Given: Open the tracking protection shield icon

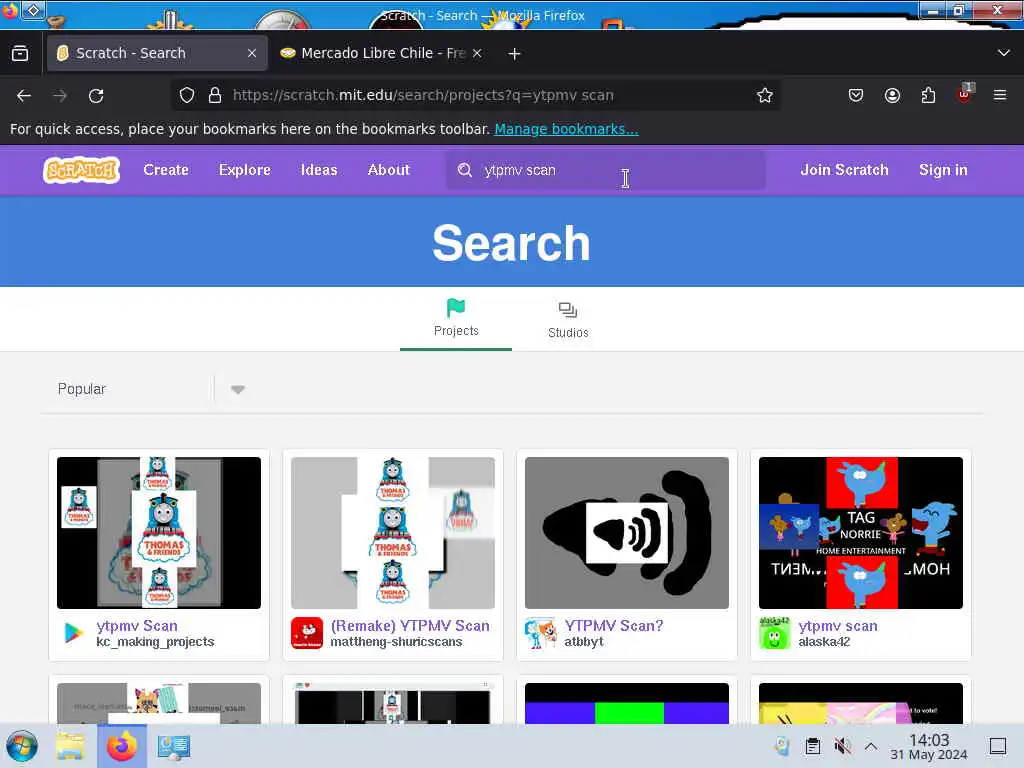Looking at the screenshot, I should [x=187, y=95].
